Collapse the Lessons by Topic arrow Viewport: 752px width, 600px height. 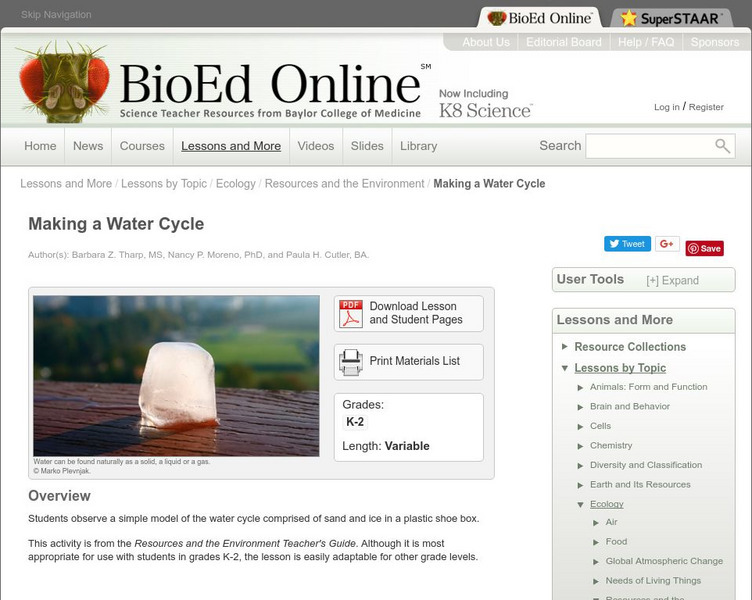[x=565, y=368]
